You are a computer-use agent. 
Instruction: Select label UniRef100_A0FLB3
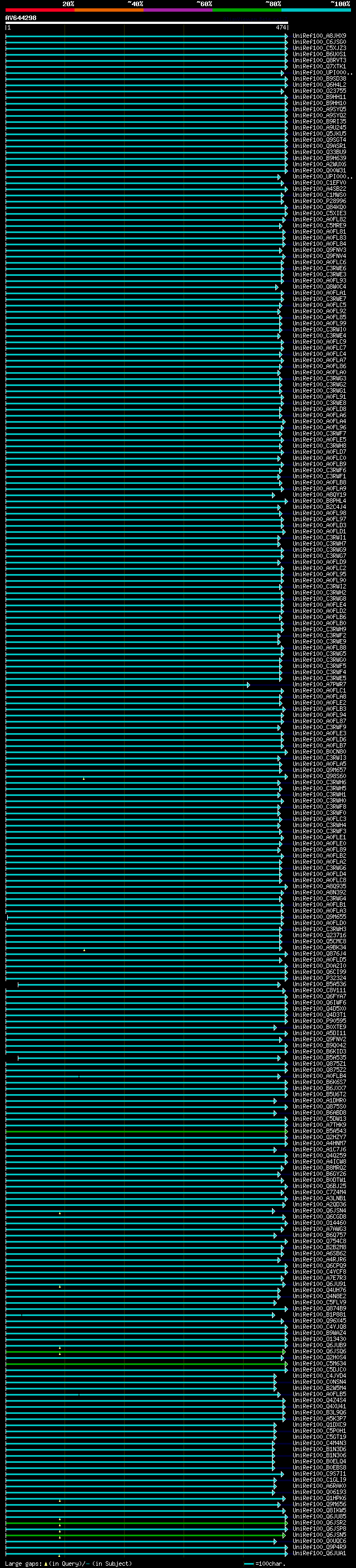(x=319, y=709)
